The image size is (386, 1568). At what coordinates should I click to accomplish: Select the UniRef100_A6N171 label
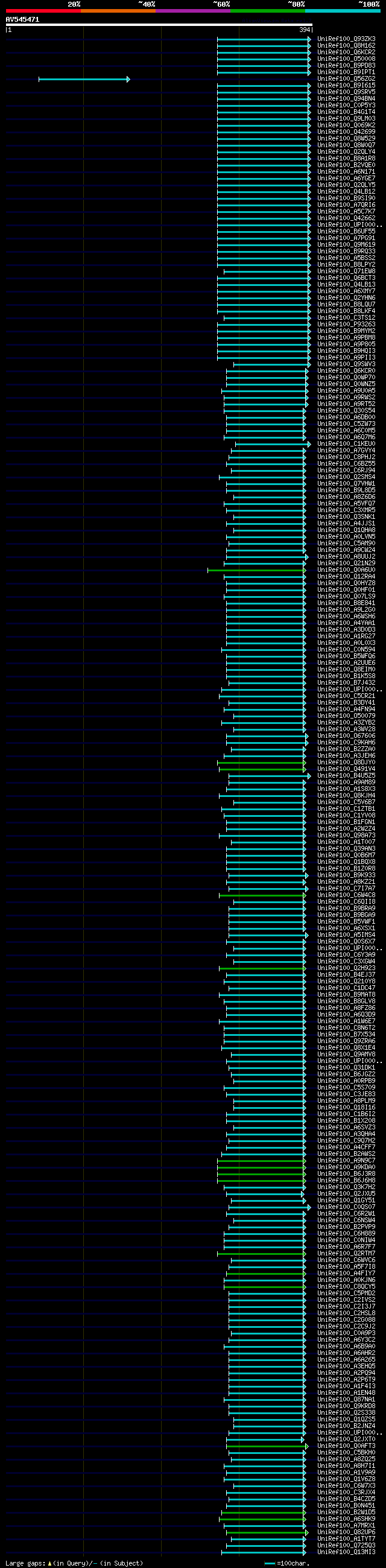pos(346,172)
